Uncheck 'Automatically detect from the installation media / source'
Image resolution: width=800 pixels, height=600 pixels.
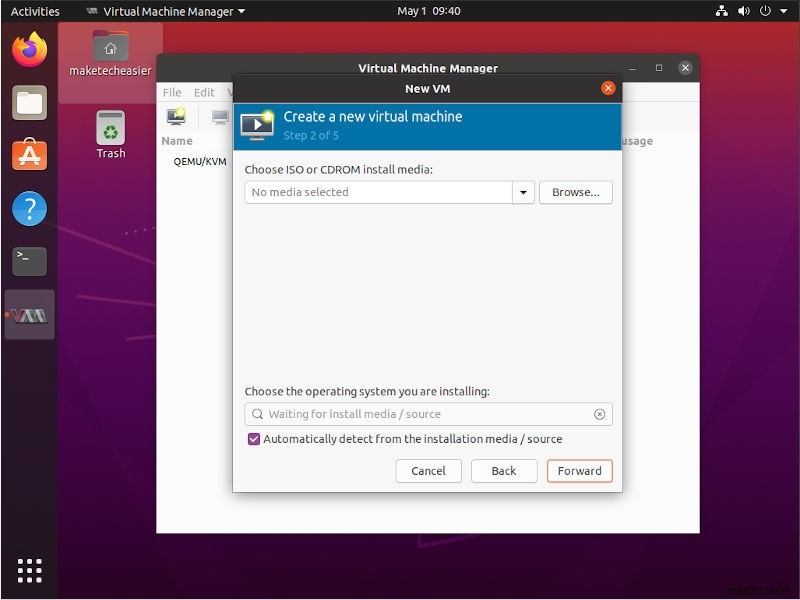point(254,439)
